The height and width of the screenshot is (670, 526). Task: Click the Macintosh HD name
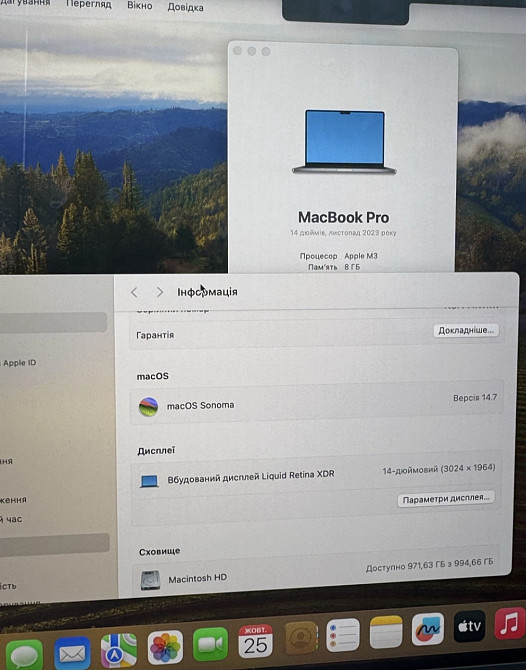(x=197, y=579)
